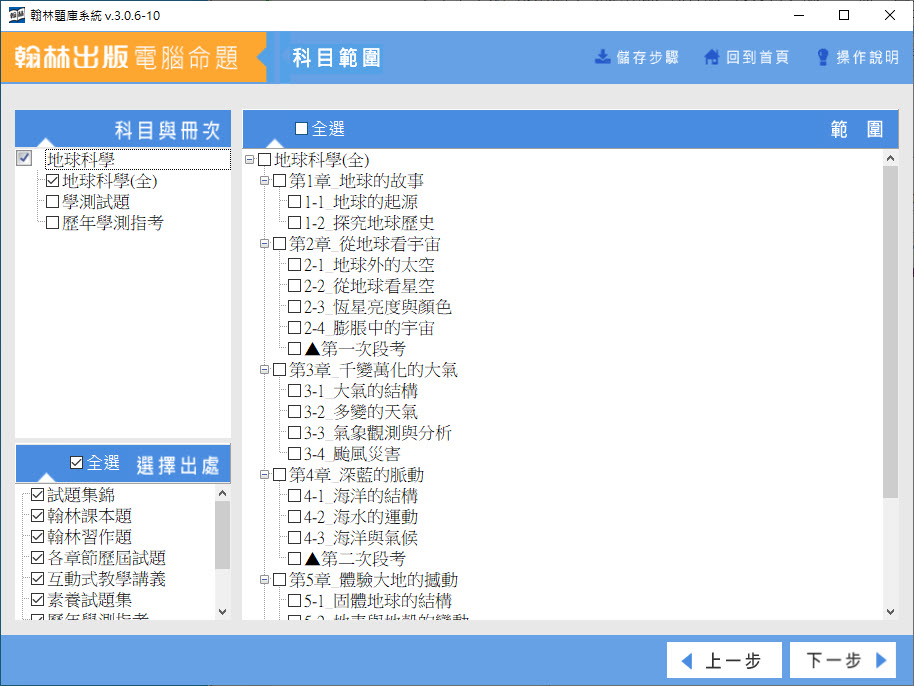Click the 儲存步驟 save icon
Image resolution: width=914 pixels, height=686 pixels.
click(603, 57)
